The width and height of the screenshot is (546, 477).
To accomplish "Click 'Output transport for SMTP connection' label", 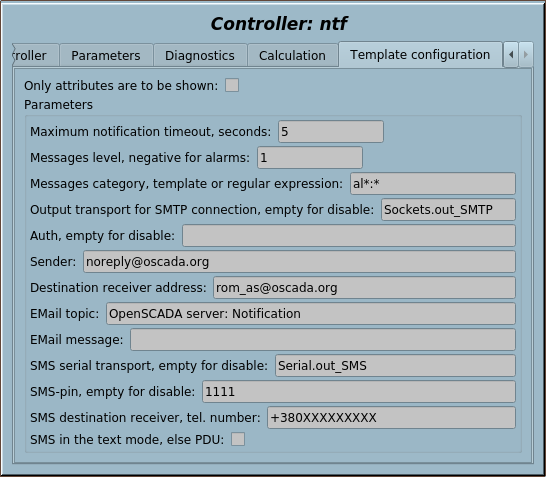I will click(x=202, y=210).
